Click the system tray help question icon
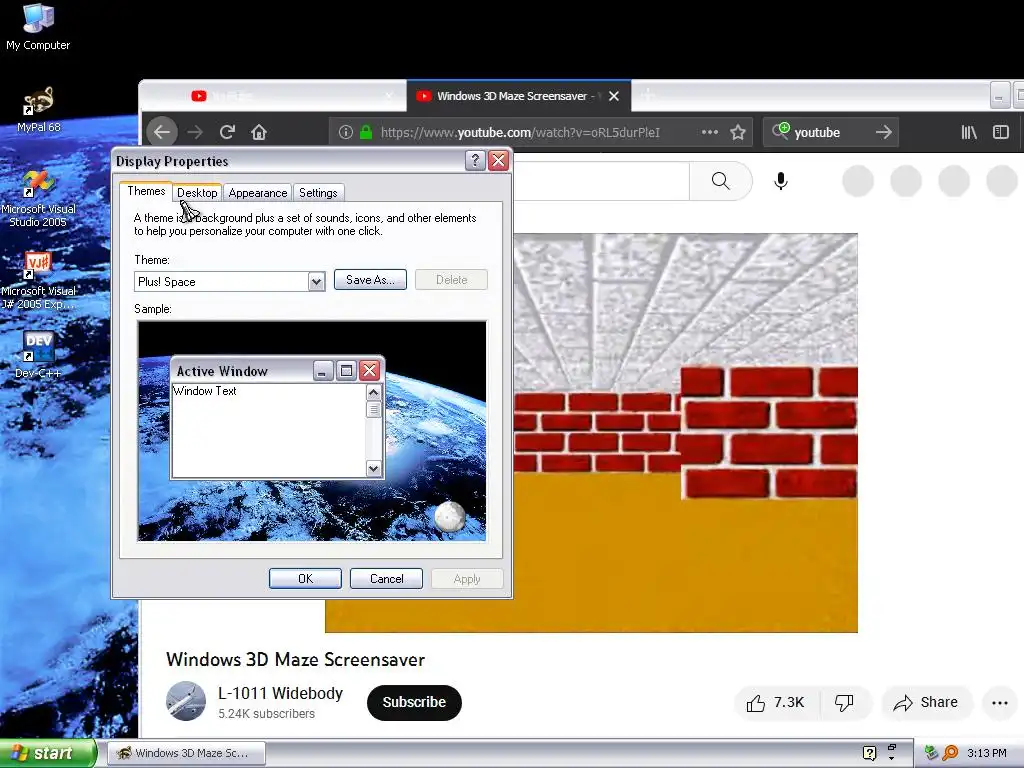The image size is (1024, 768). [869, 753]
